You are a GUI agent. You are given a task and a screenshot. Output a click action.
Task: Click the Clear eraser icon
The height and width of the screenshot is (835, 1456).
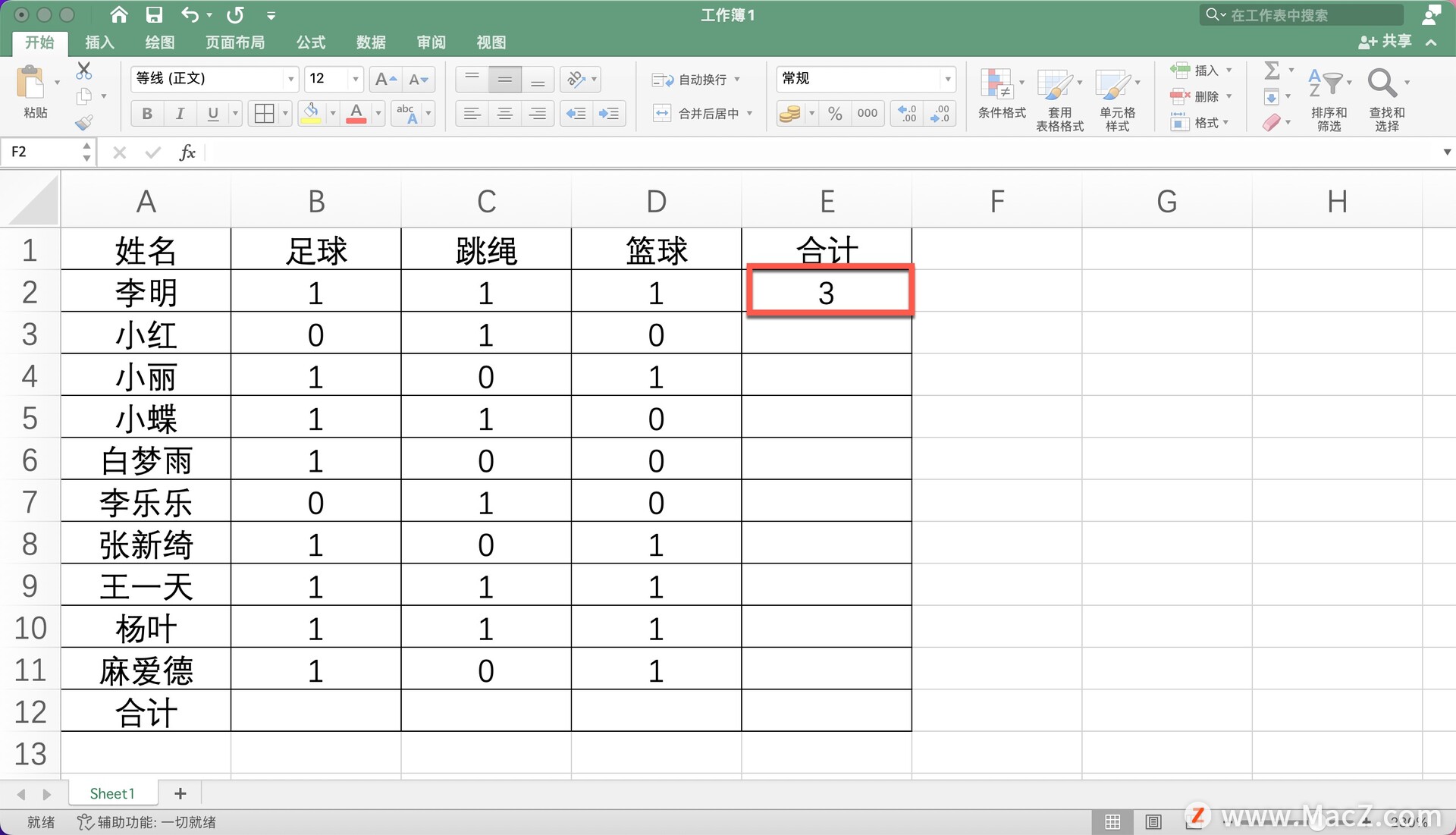point(1272,122)
